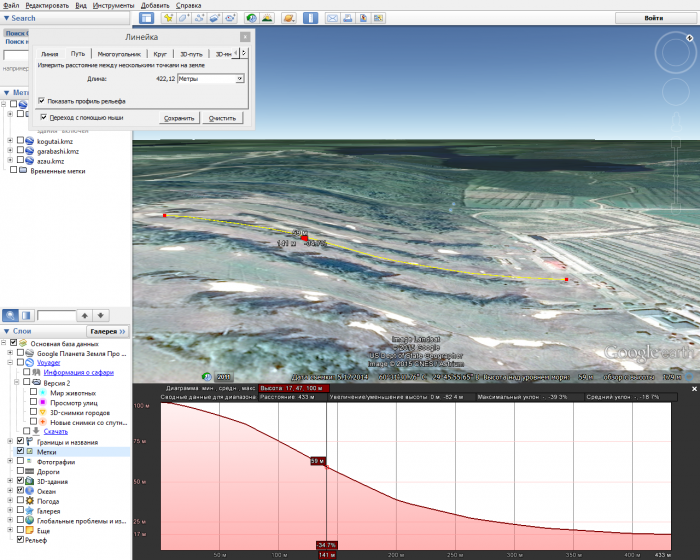Image resolution: width=700 pixels, height=560 pixels.
Task: Add a placemark with the pushpin icon
Action: [168, 18]
